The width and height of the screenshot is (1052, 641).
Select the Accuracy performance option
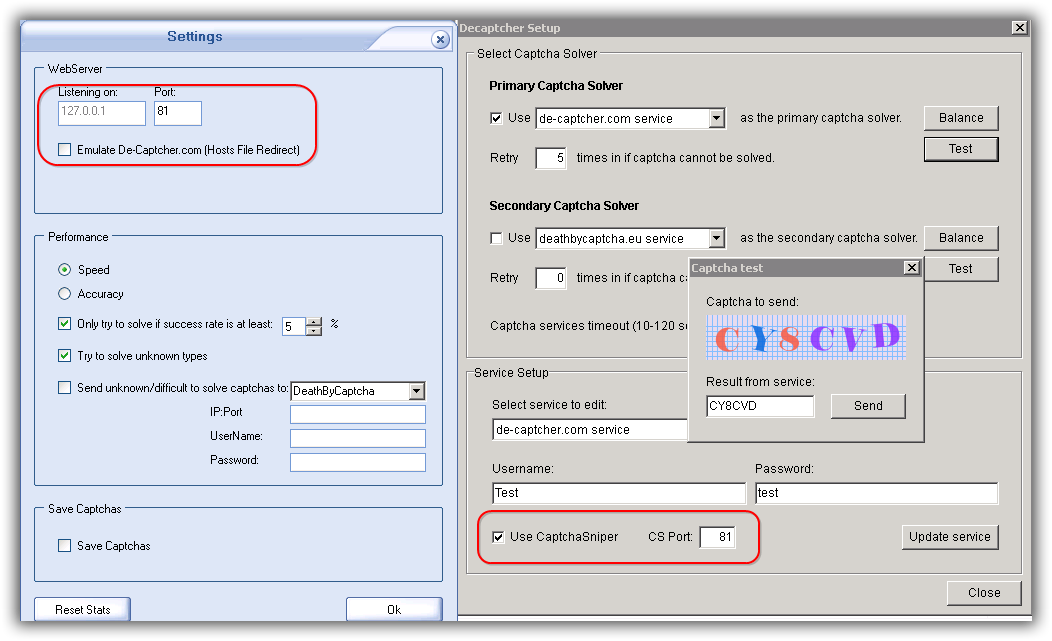tap(64, 294)
